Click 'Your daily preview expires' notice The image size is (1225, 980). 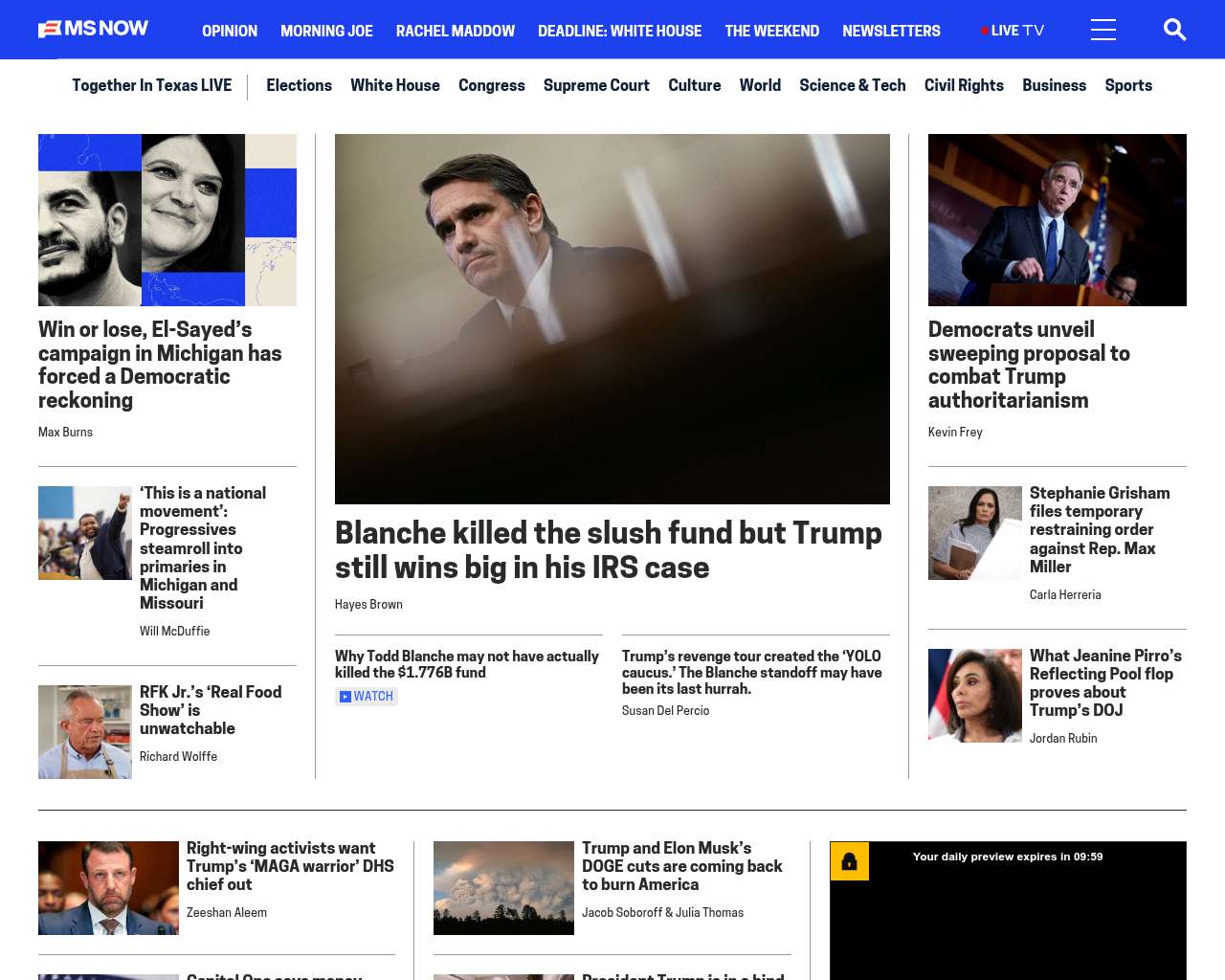1008,857
